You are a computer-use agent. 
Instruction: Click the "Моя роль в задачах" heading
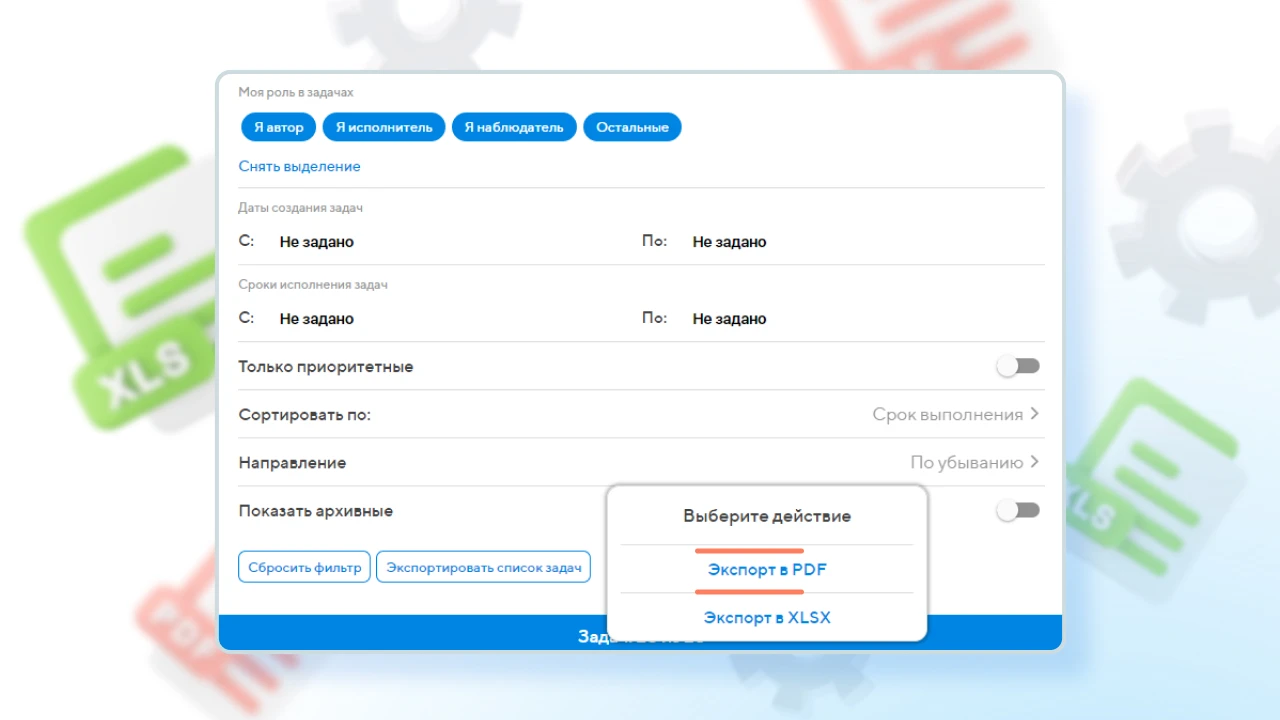[296, 92]
